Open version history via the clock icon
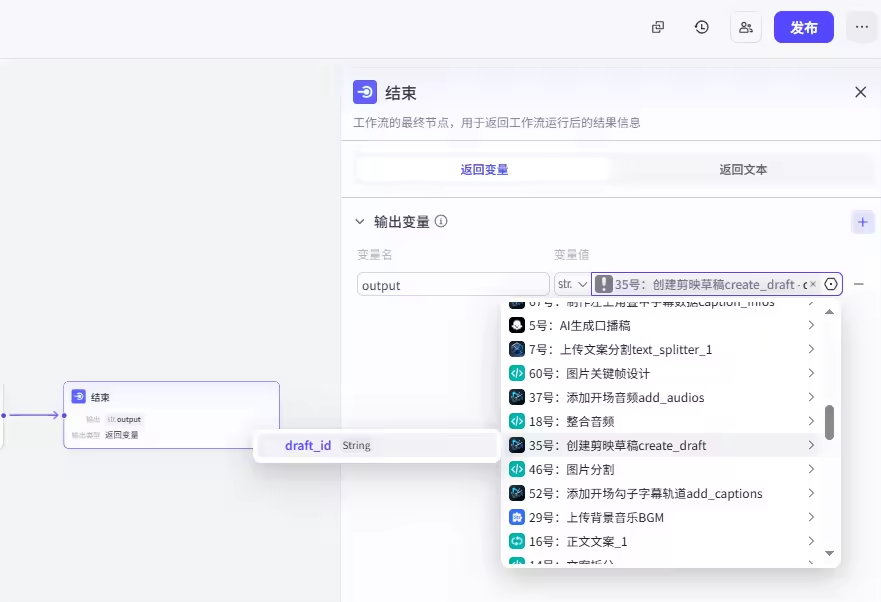Viewport: 881px width, 602px height. click(701, 27)
